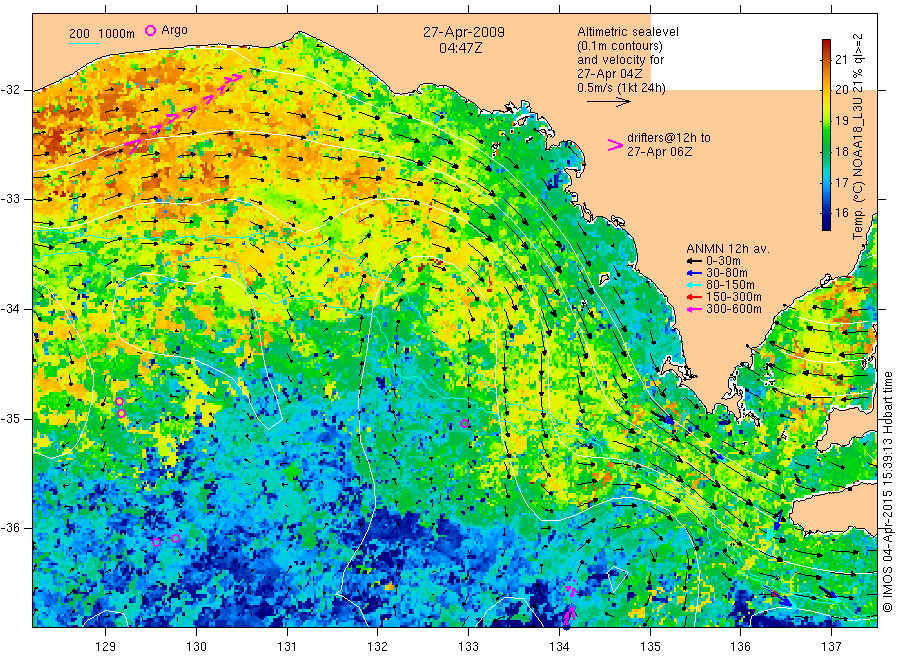Click the "Altimetric sealevel" text
900x660 pixels.
pyautogui.click(x=628, y=32)
